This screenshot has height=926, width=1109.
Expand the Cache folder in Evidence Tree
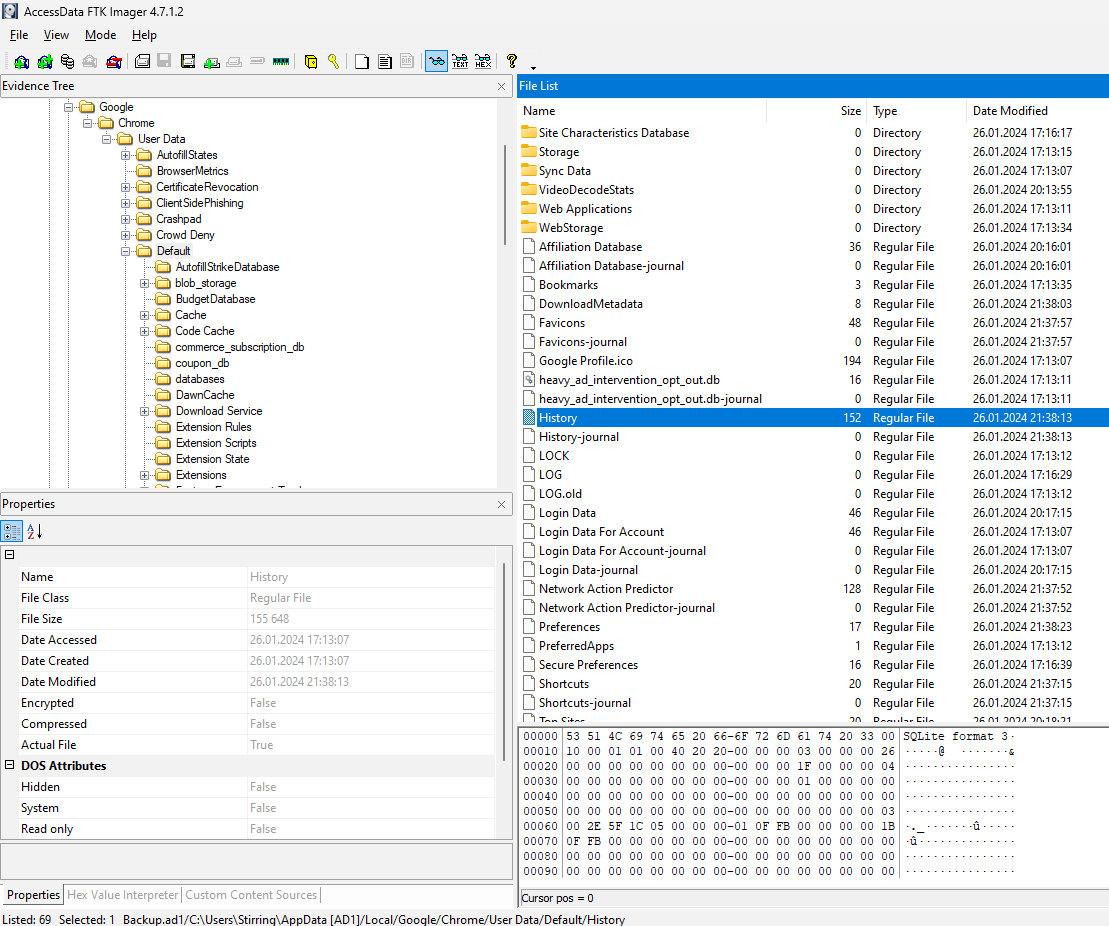point(145,315)
